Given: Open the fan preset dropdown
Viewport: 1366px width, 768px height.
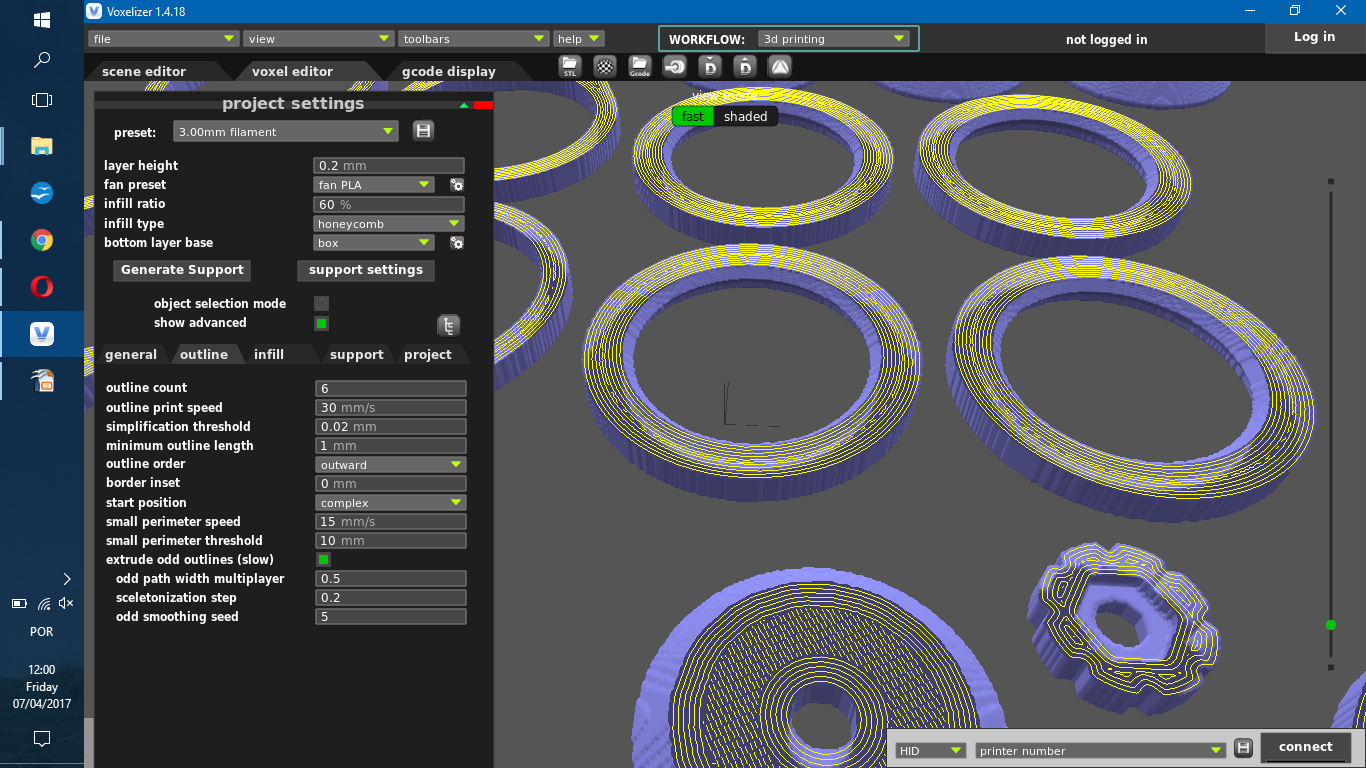Looking at the screenshot, I should pos(373,185).
